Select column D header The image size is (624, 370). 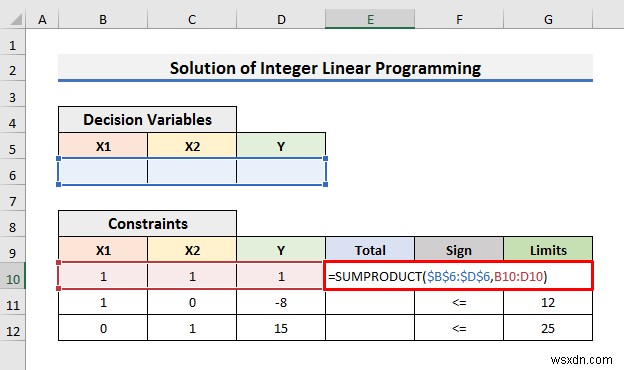coord(281,19)
